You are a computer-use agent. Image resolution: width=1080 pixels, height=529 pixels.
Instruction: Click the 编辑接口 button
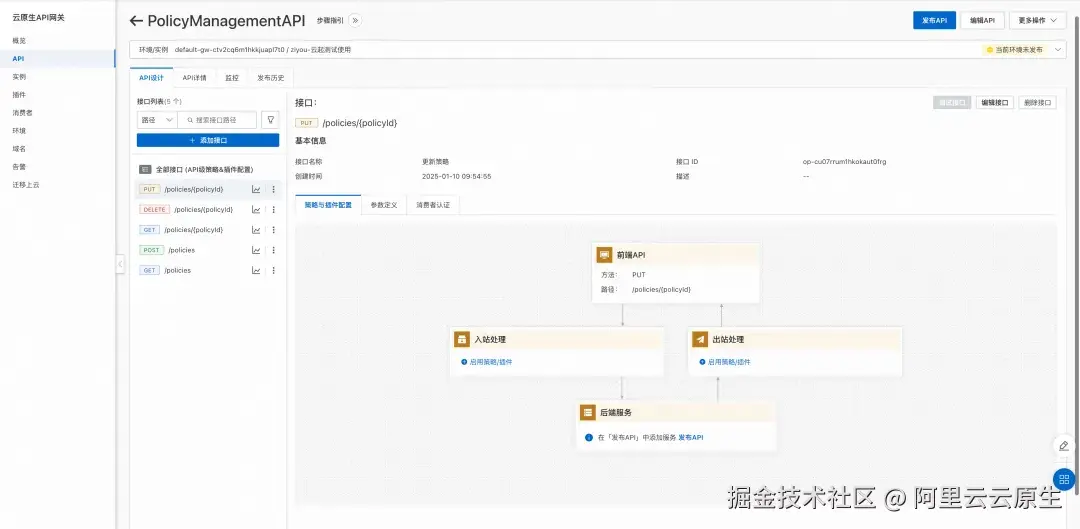[x=995, y=103]
